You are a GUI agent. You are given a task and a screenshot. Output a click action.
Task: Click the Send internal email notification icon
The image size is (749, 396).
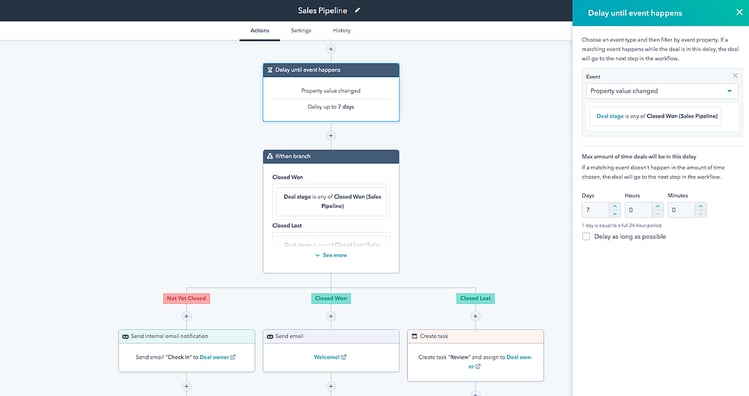point(125,337)
